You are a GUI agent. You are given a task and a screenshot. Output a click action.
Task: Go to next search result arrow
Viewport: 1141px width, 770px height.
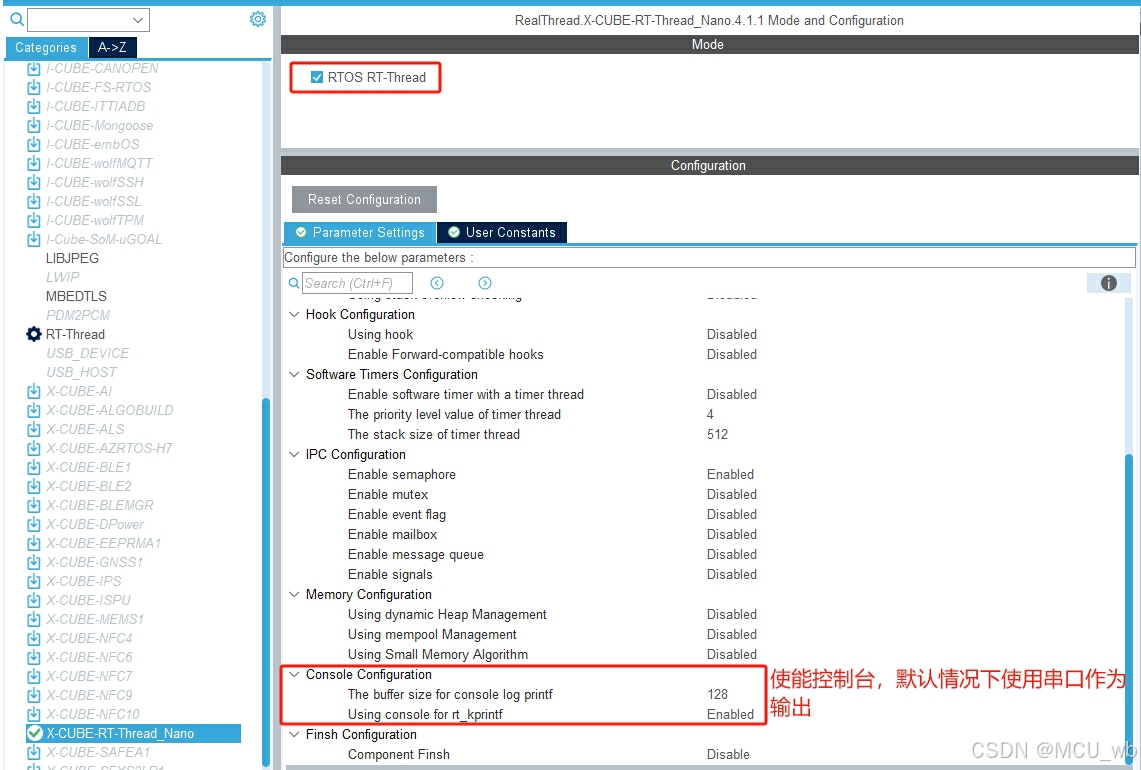[x=485, y=283]
